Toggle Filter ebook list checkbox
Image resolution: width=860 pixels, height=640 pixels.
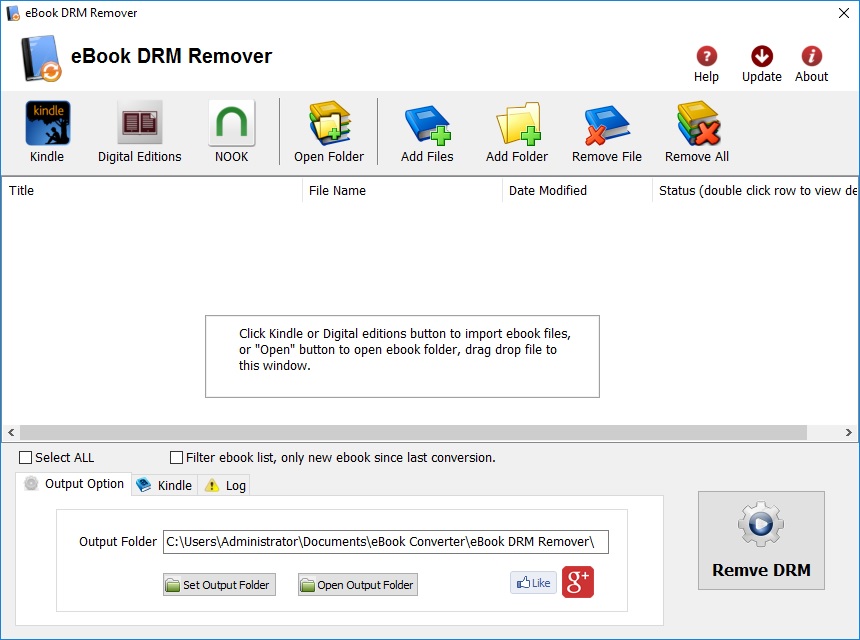click(x=176, y=457)
